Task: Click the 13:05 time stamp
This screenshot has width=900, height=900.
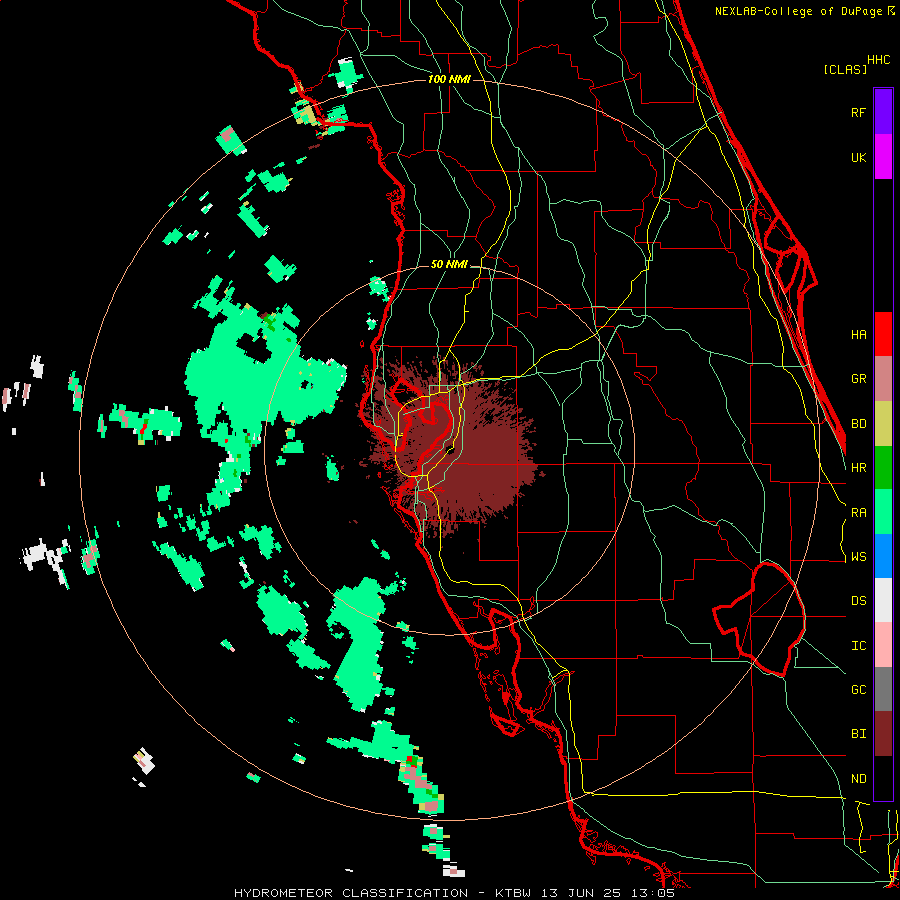Action: [655, 893]
